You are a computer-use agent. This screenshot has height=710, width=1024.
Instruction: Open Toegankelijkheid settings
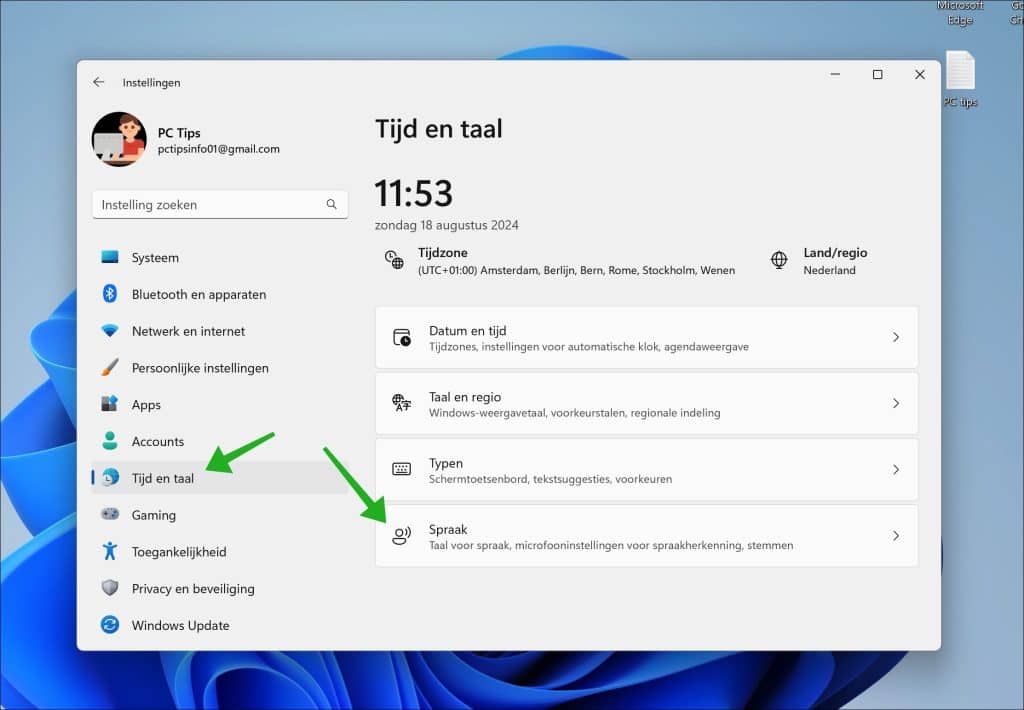point(220,552)
